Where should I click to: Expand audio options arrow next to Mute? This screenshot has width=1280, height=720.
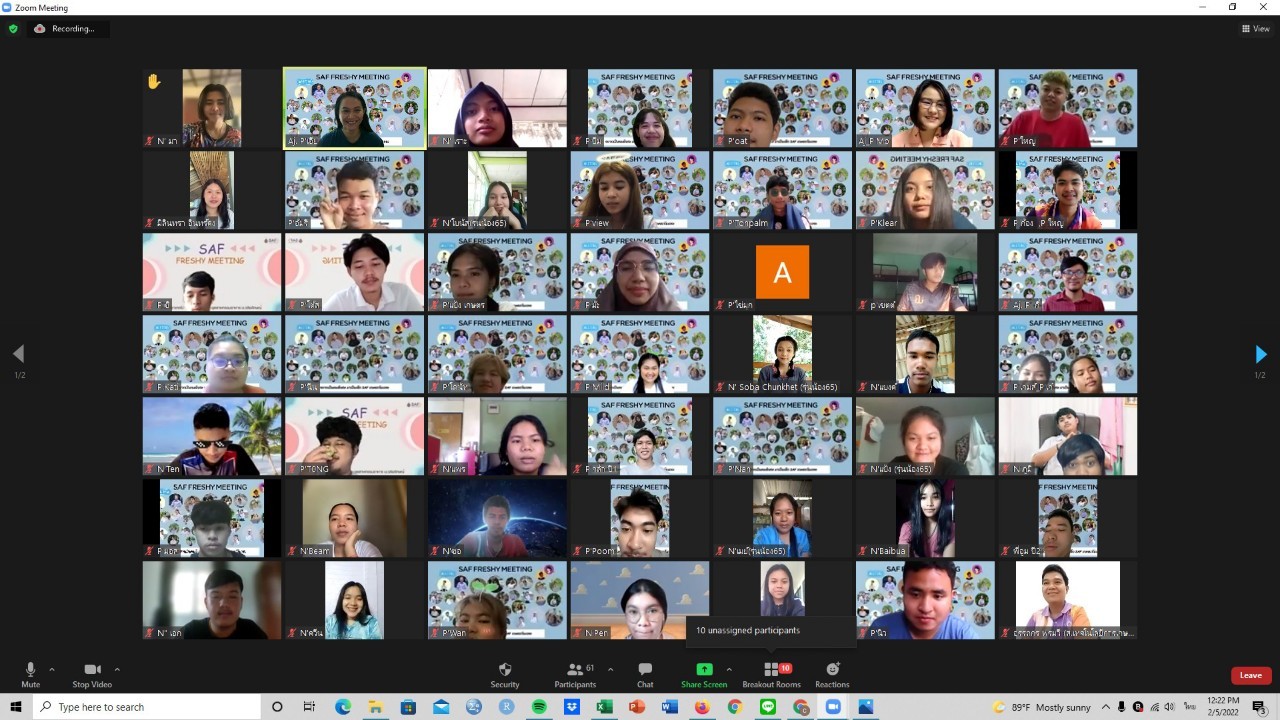tap(52, 670)
